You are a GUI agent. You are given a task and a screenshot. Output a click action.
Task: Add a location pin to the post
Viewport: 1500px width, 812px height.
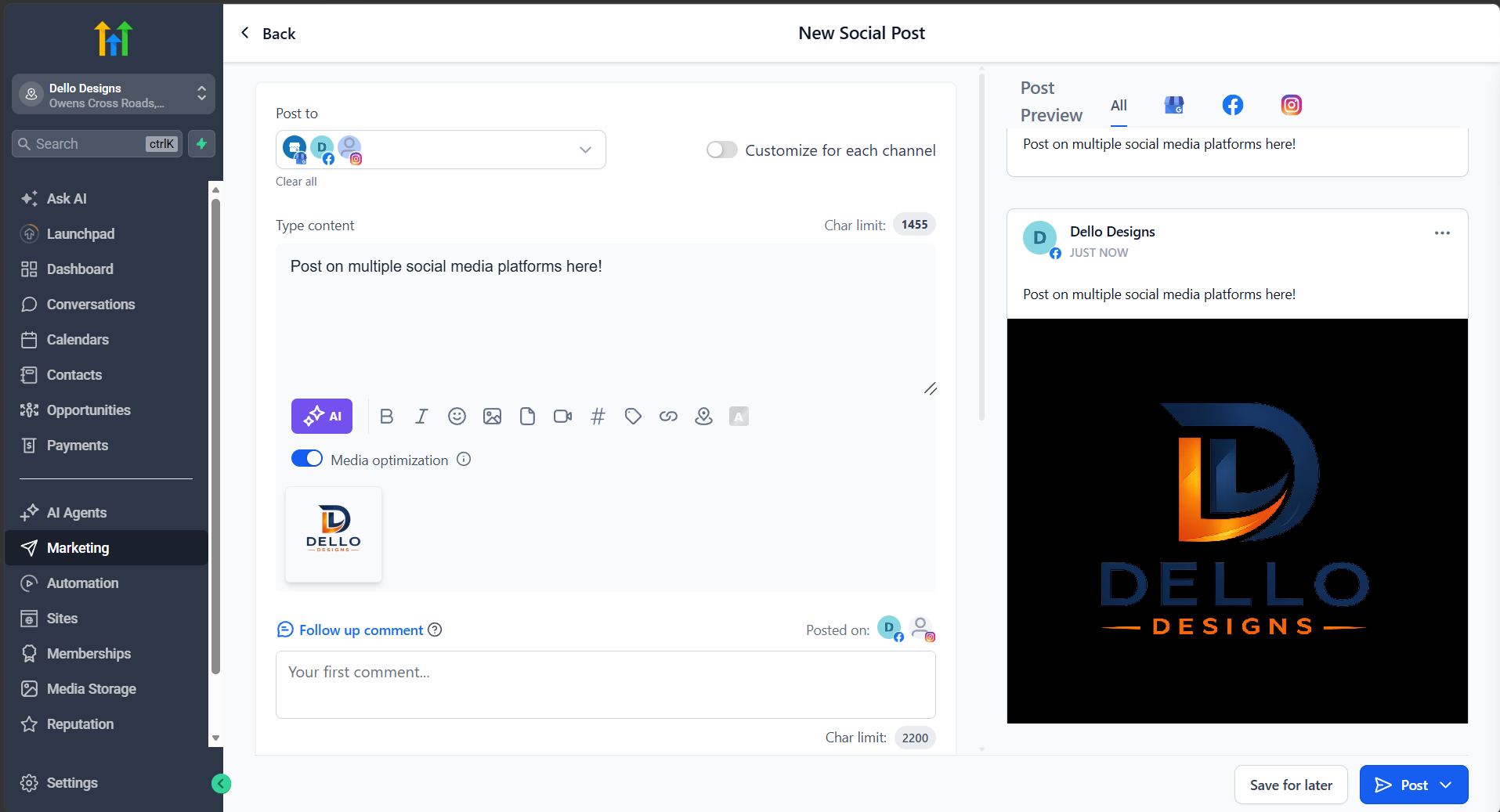click(x=703, y=417)
